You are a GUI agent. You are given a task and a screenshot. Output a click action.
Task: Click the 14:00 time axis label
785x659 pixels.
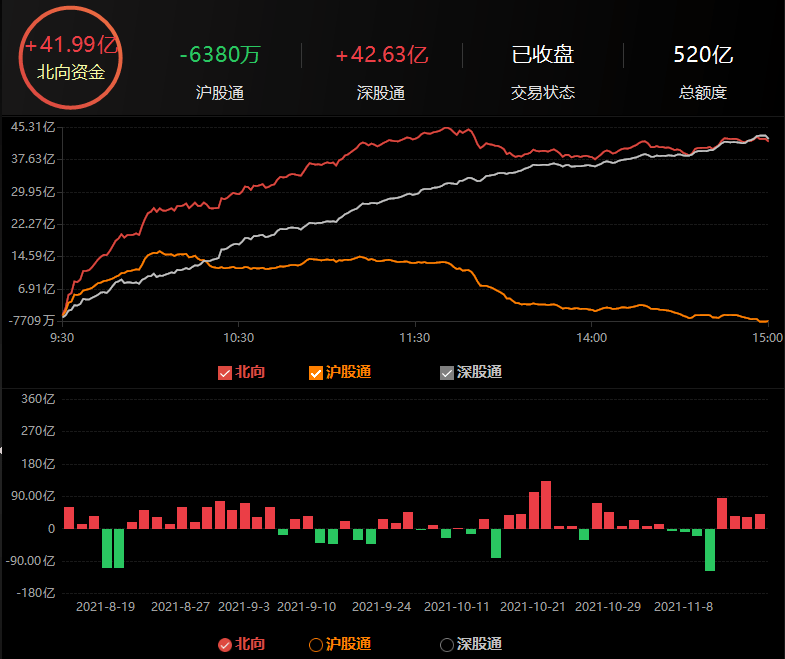[x=591, y=338]
